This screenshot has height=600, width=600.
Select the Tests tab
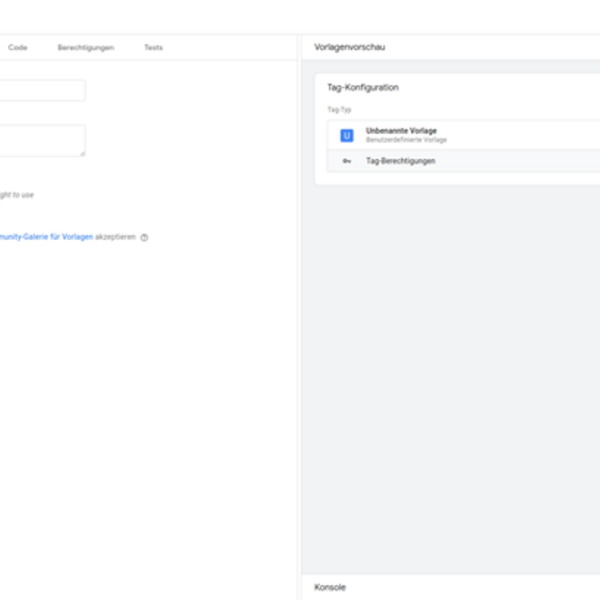tap(153, 47)
